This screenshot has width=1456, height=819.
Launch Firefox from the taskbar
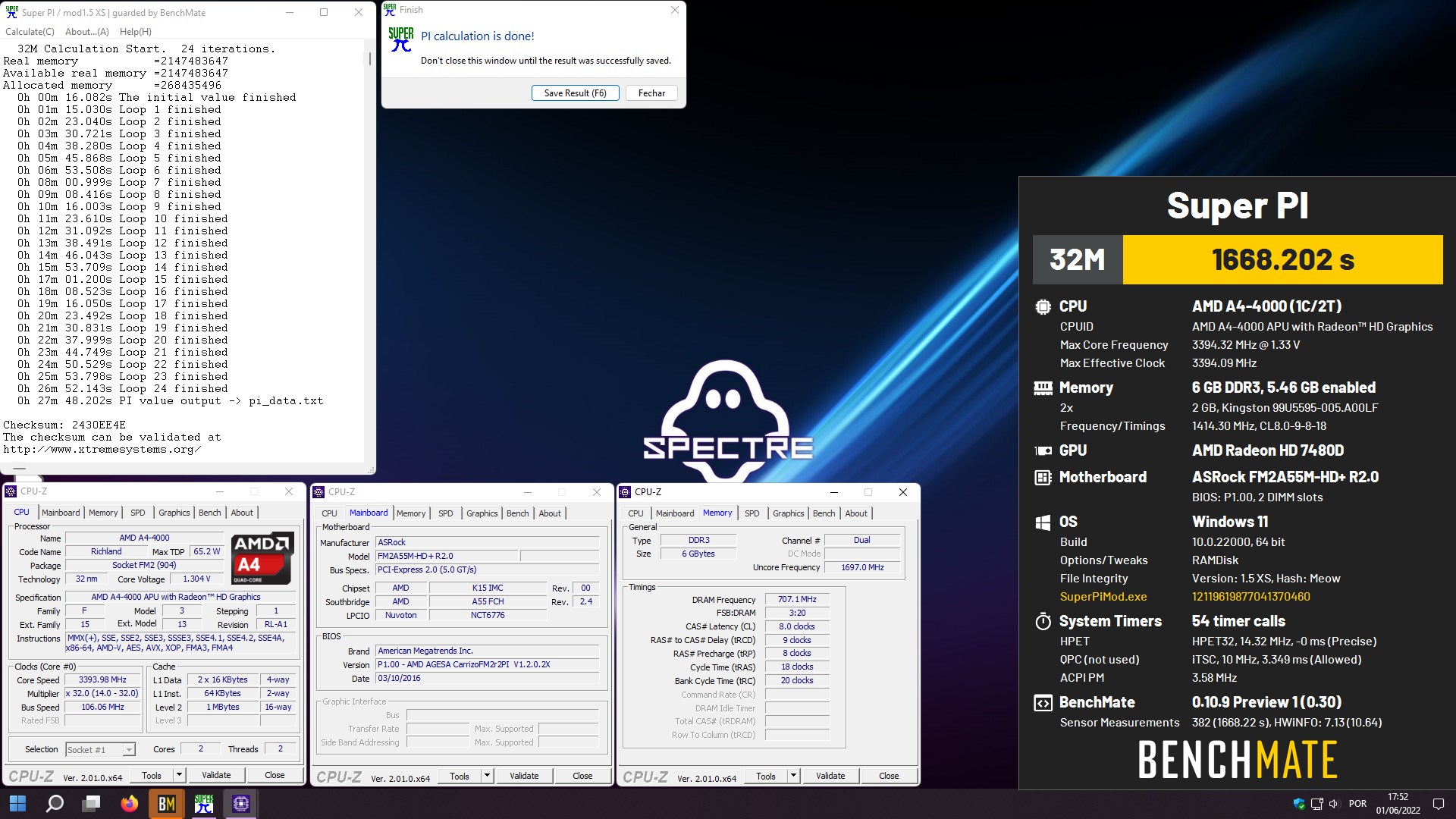click(x=130, y=803)
